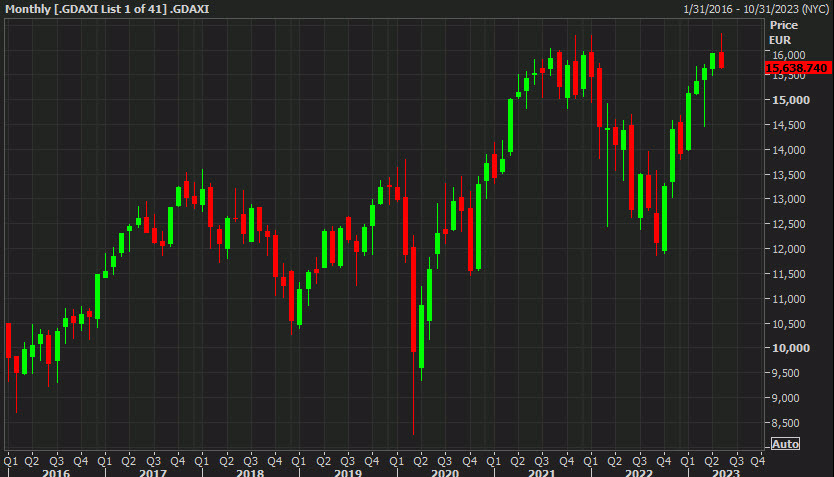Click the 2021 year label on time axis
This screenshot has width=834, height=477.
(541, 473)
